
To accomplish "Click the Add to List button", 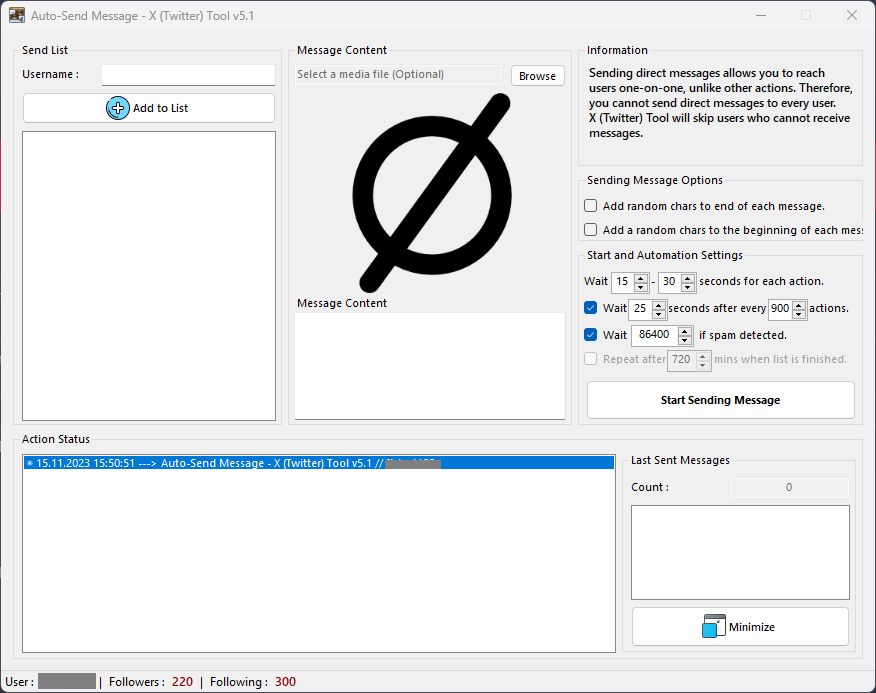I will pyautogui.click(x=149, y=108).
